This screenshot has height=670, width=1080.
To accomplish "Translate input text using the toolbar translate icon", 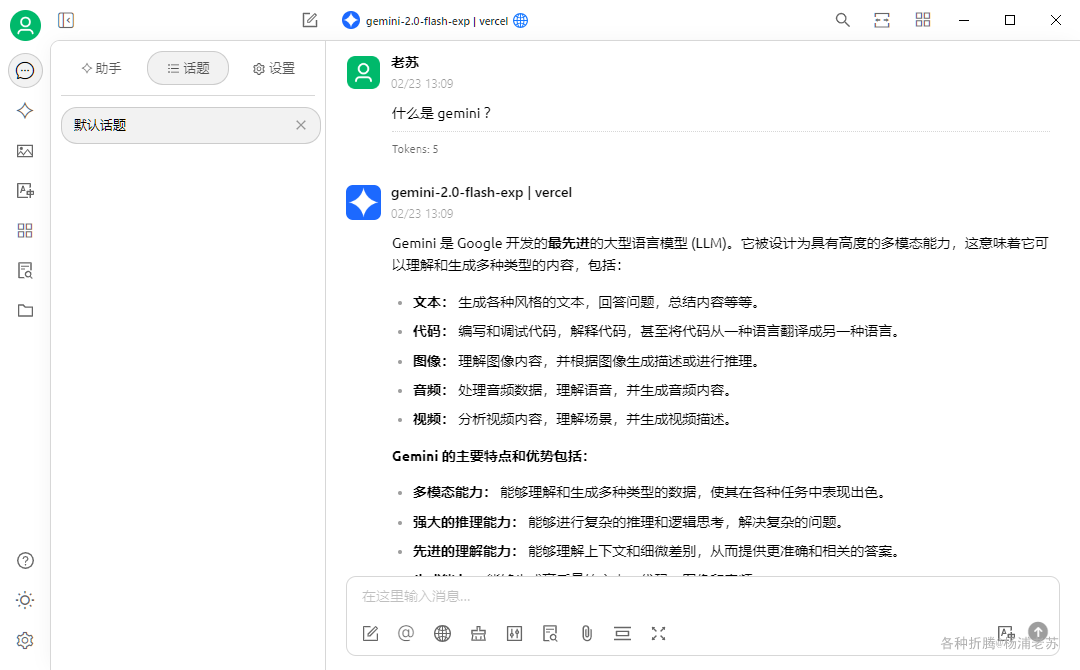I will pos(1006,632).
